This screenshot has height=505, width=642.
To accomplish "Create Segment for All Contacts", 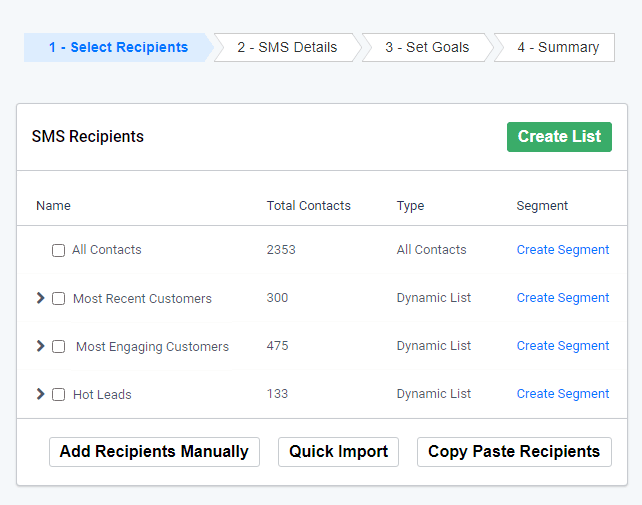I will [x=563, y=250].
